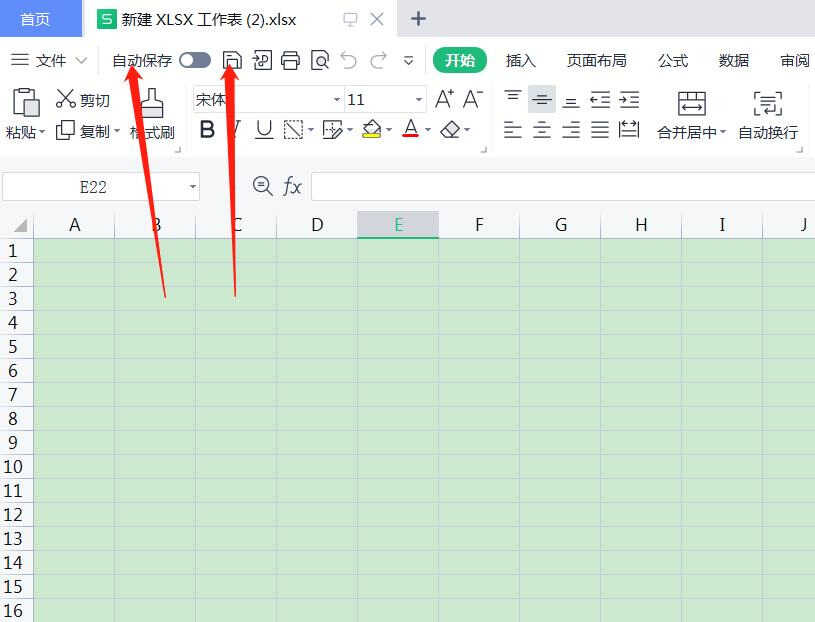Click the Save icon in quick access toolbar
The width and height of the screenshot is (815, 622).
pyautogui.click(x=232, y=60)
